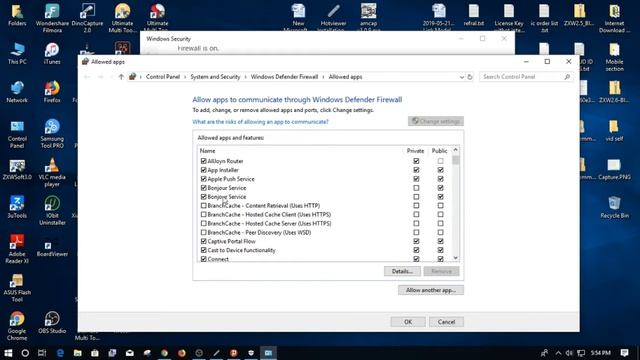Open the Mobile section folder icon

614,57
